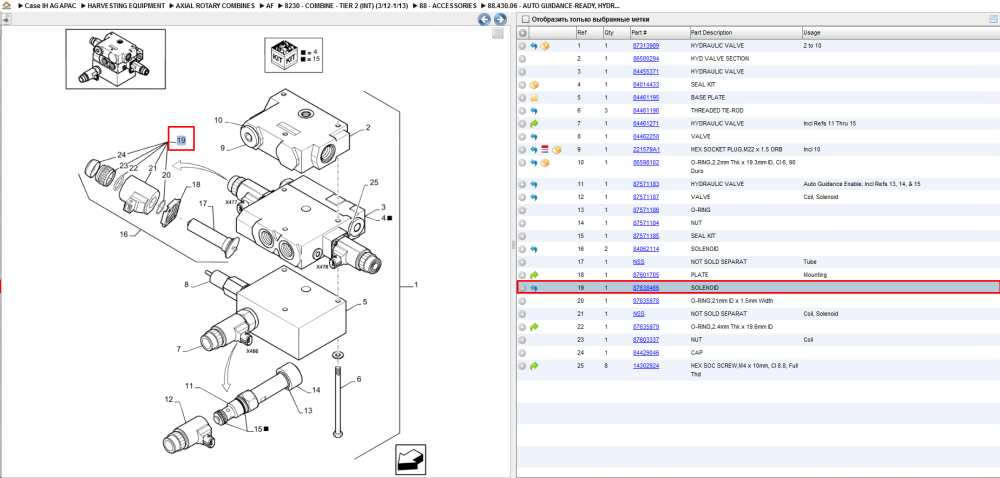This screenshot has width=1000, height=478.
Task: Click the valve assembly thumbnail image
Action: [115, 59]
